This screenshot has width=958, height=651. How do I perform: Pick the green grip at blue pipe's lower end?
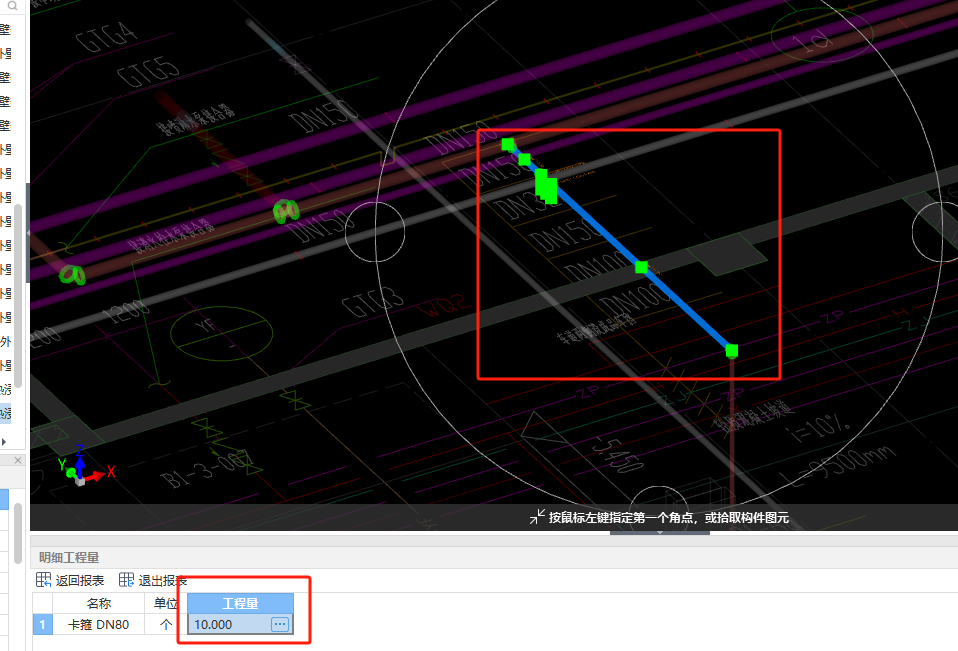[731, 351]
